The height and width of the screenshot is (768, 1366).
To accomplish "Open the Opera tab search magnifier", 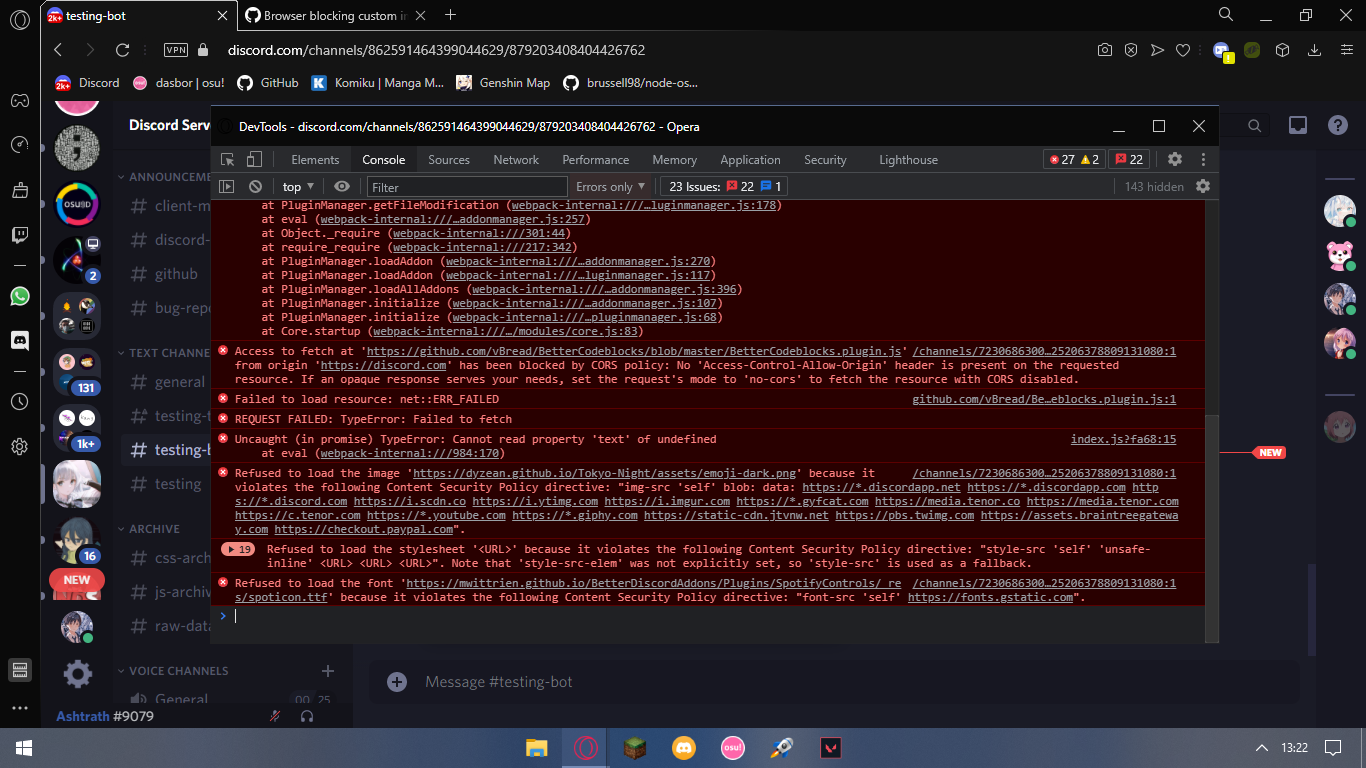I will coord(1226,14).
